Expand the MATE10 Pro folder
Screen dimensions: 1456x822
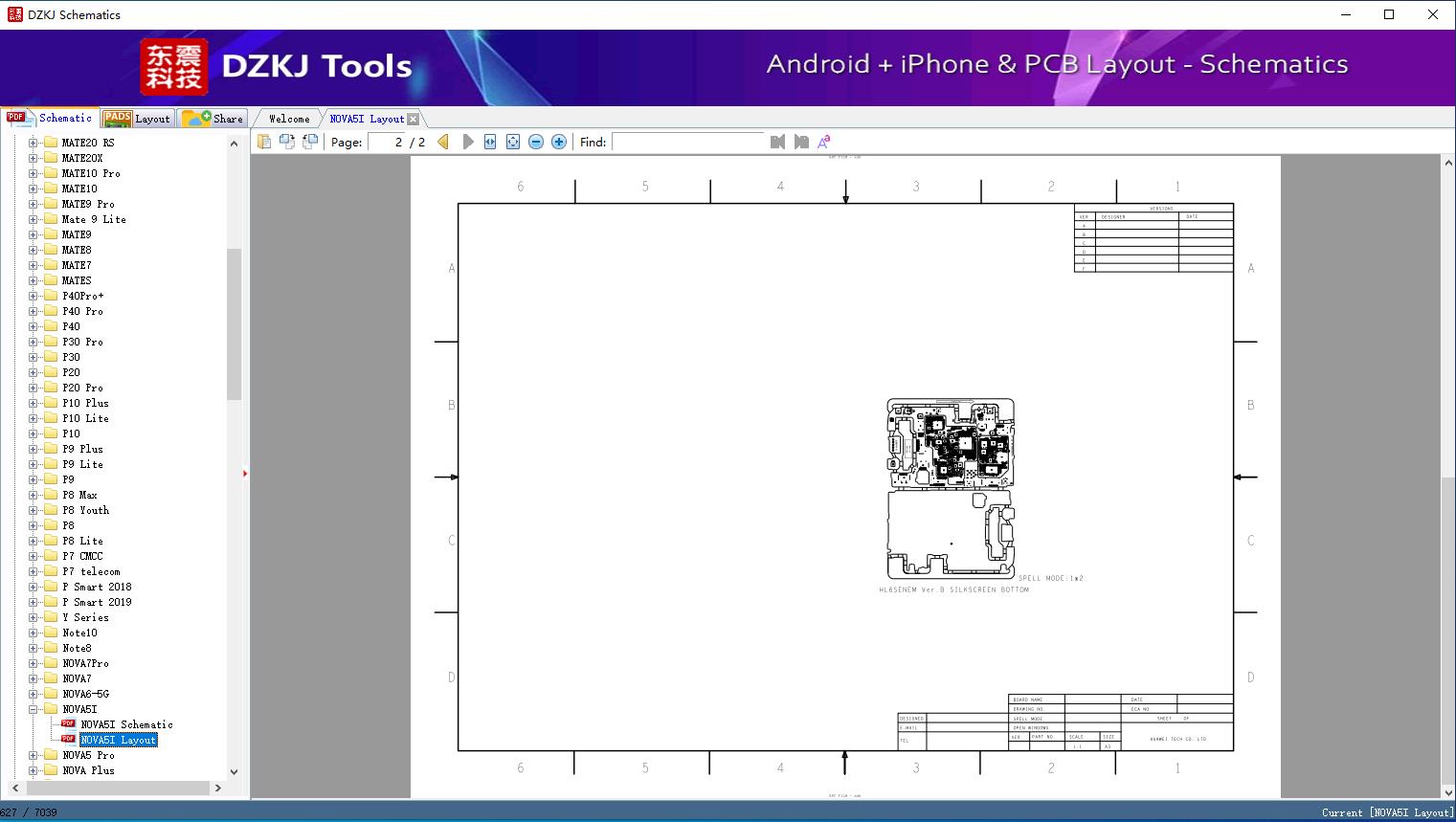(x=33, y=173)
